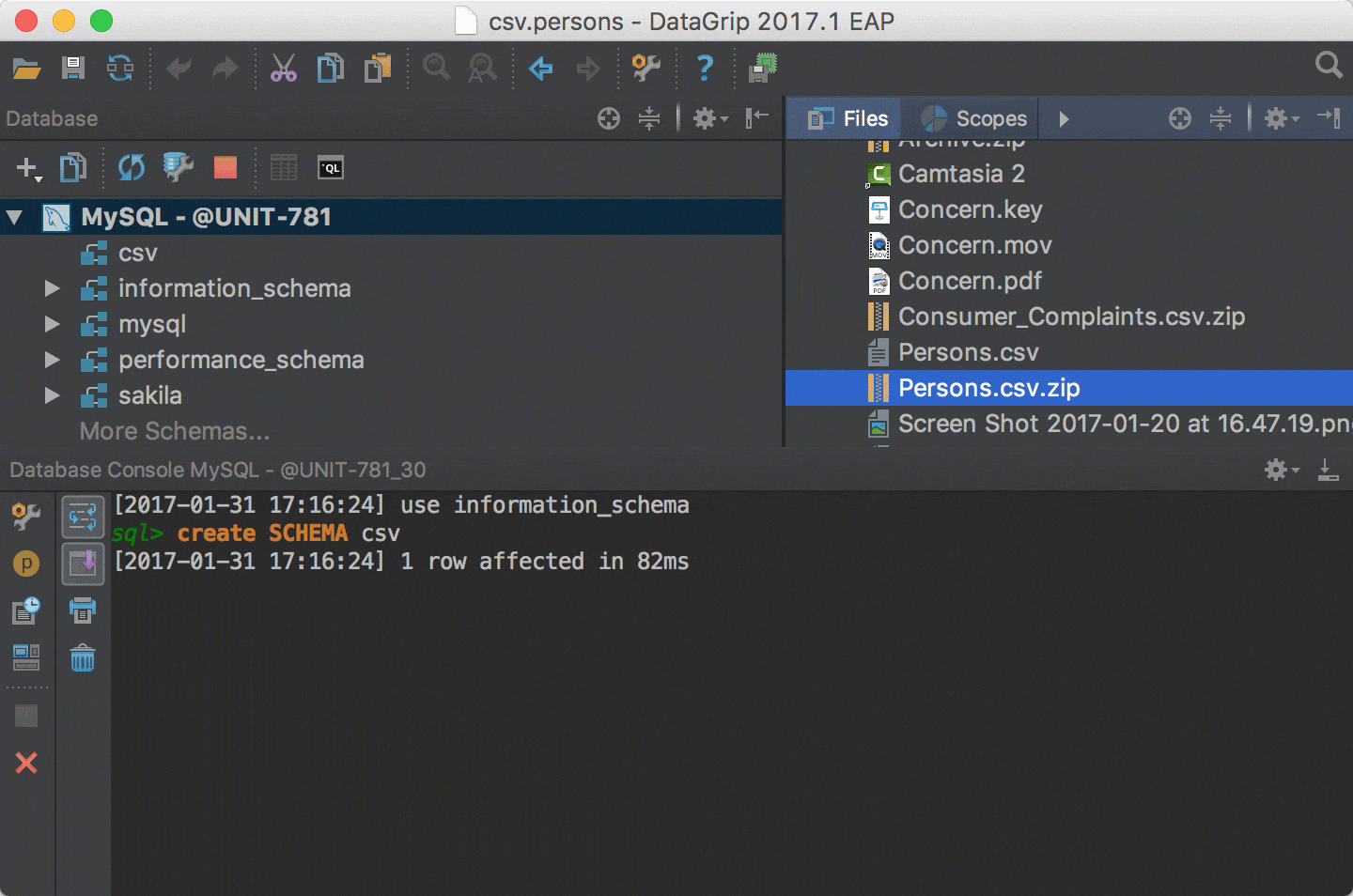The image size is (1353, 896).
Task: Collapse the MySQL - @UNIT-781 data source
Action: [14, 217]
